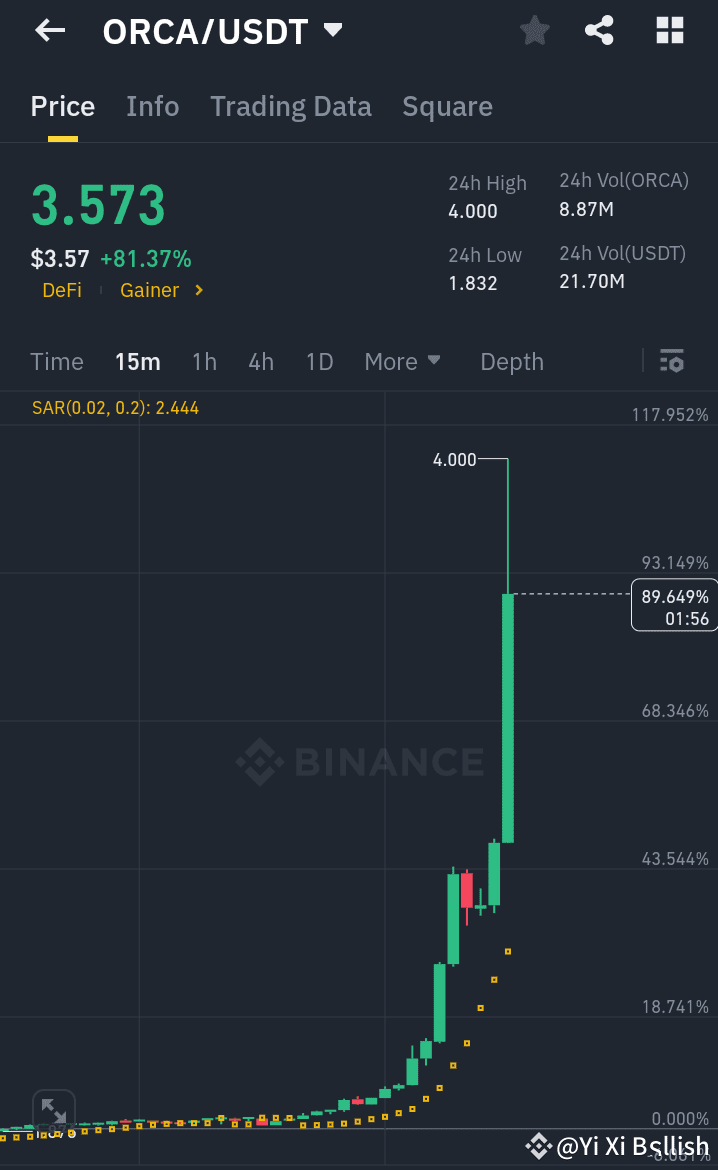Open Gainer details via its chevron
This screenshot has width=718, height=1170.
point(199,290)
